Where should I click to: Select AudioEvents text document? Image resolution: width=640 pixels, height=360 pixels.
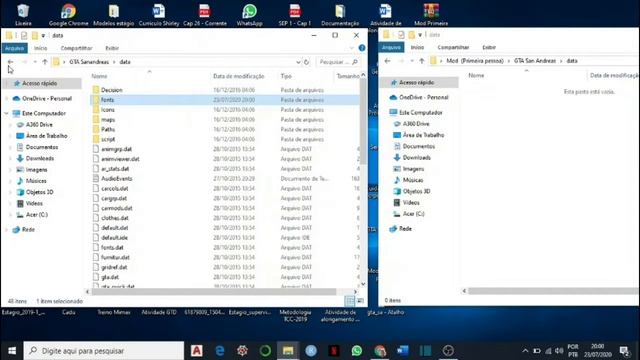pos(224,179)
